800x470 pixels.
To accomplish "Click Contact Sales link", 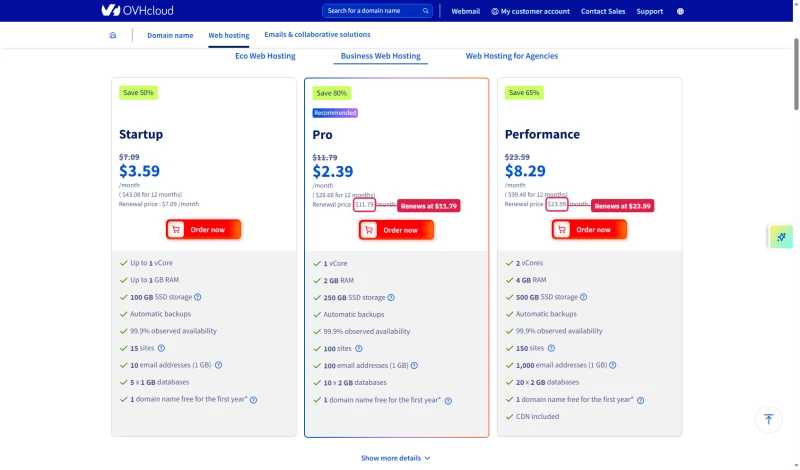I will coord(603,11).
